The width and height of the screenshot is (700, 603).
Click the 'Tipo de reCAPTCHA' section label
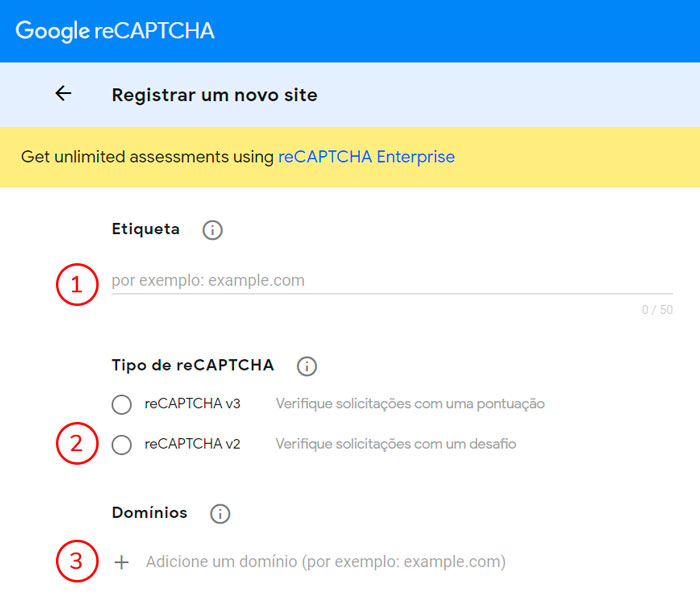click(x=193, y=365)
